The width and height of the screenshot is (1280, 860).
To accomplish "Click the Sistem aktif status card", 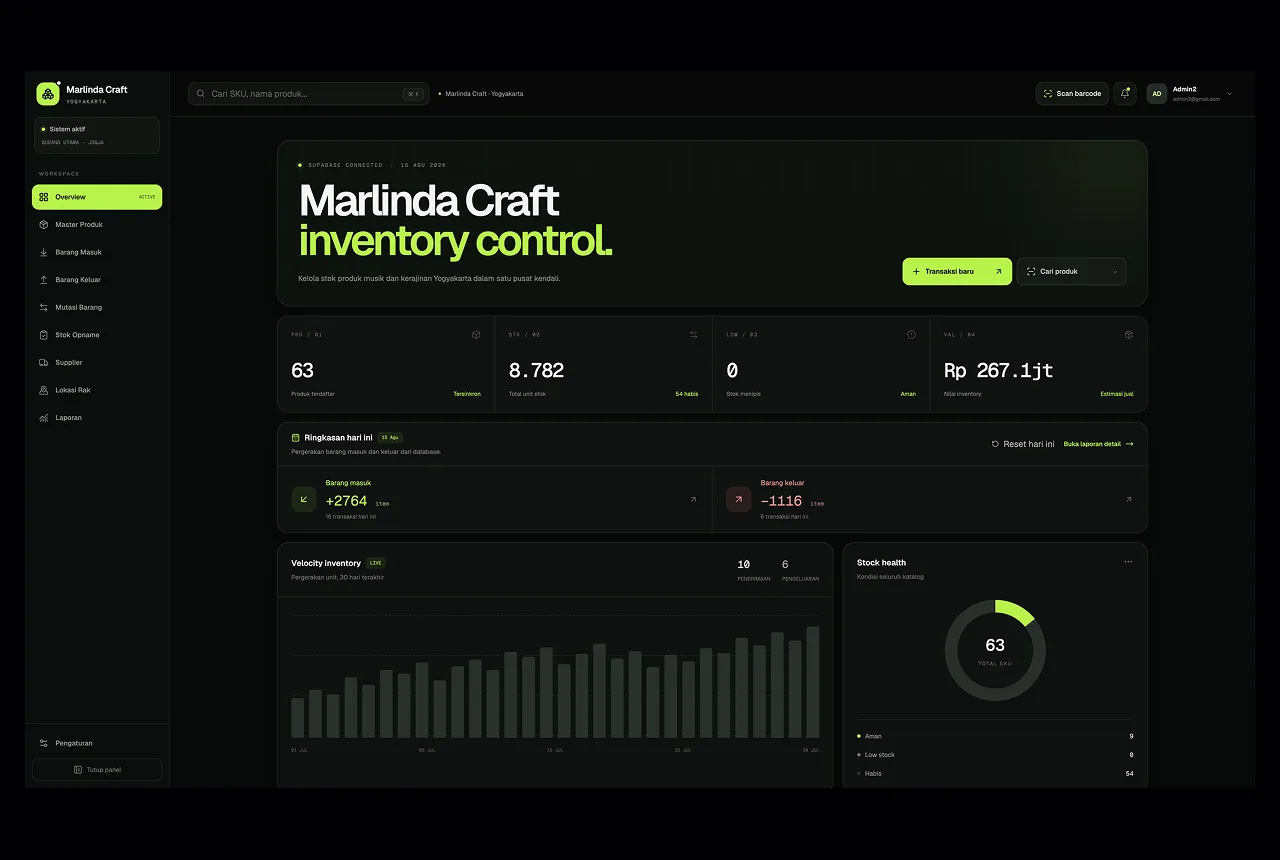I will [97, 135].
